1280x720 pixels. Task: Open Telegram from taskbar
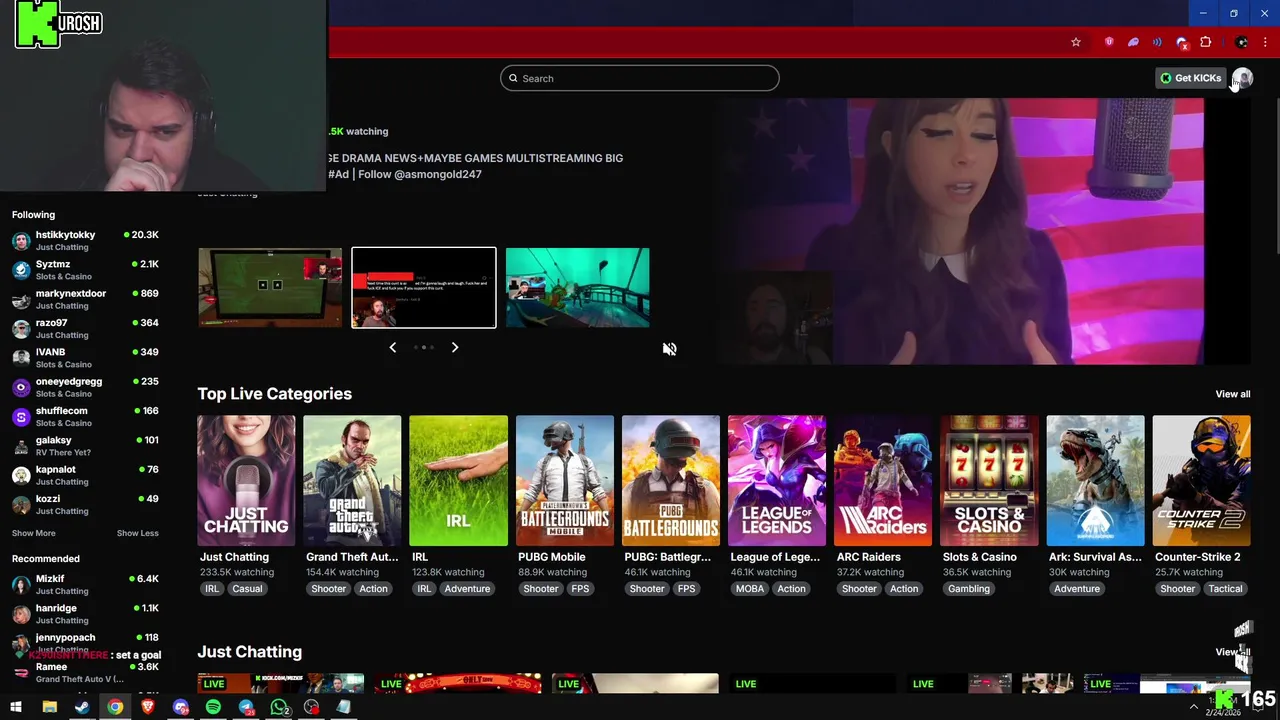pos(246,707)
